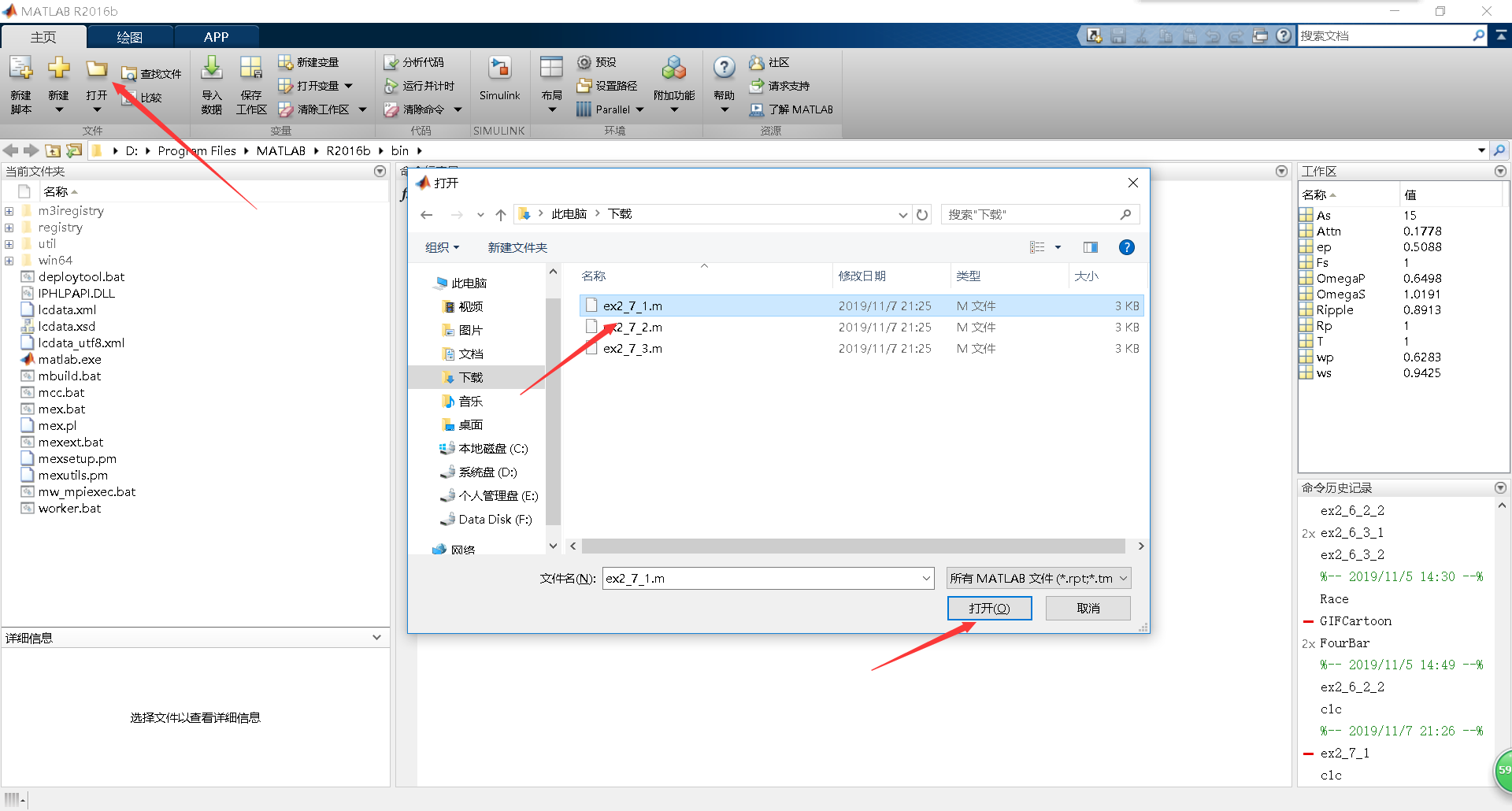1512x811 pixels.
Task: Toggle the preview pane in the Open dialog
Action: (1090, 246)
